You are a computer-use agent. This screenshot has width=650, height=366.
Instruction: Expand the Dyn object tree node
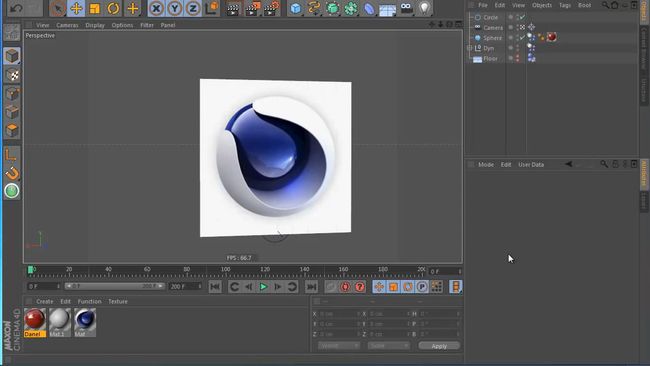click(469, 48)
